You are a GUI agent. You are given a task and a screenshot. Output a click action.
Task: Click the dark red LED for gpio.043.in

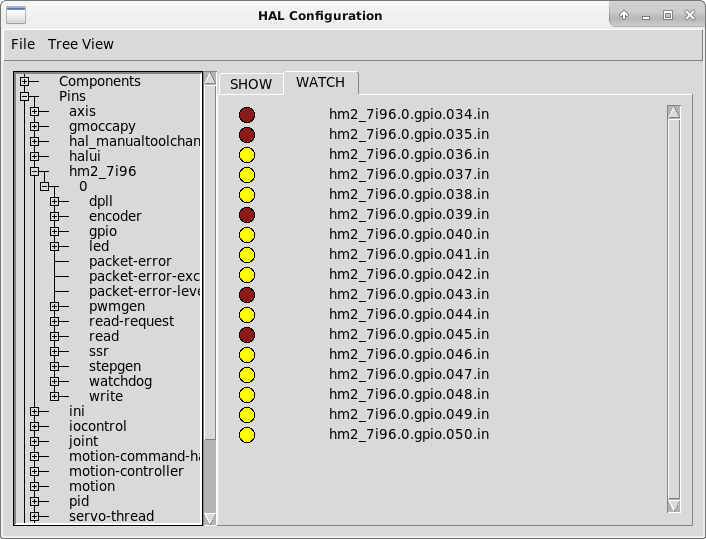point(247,295)
